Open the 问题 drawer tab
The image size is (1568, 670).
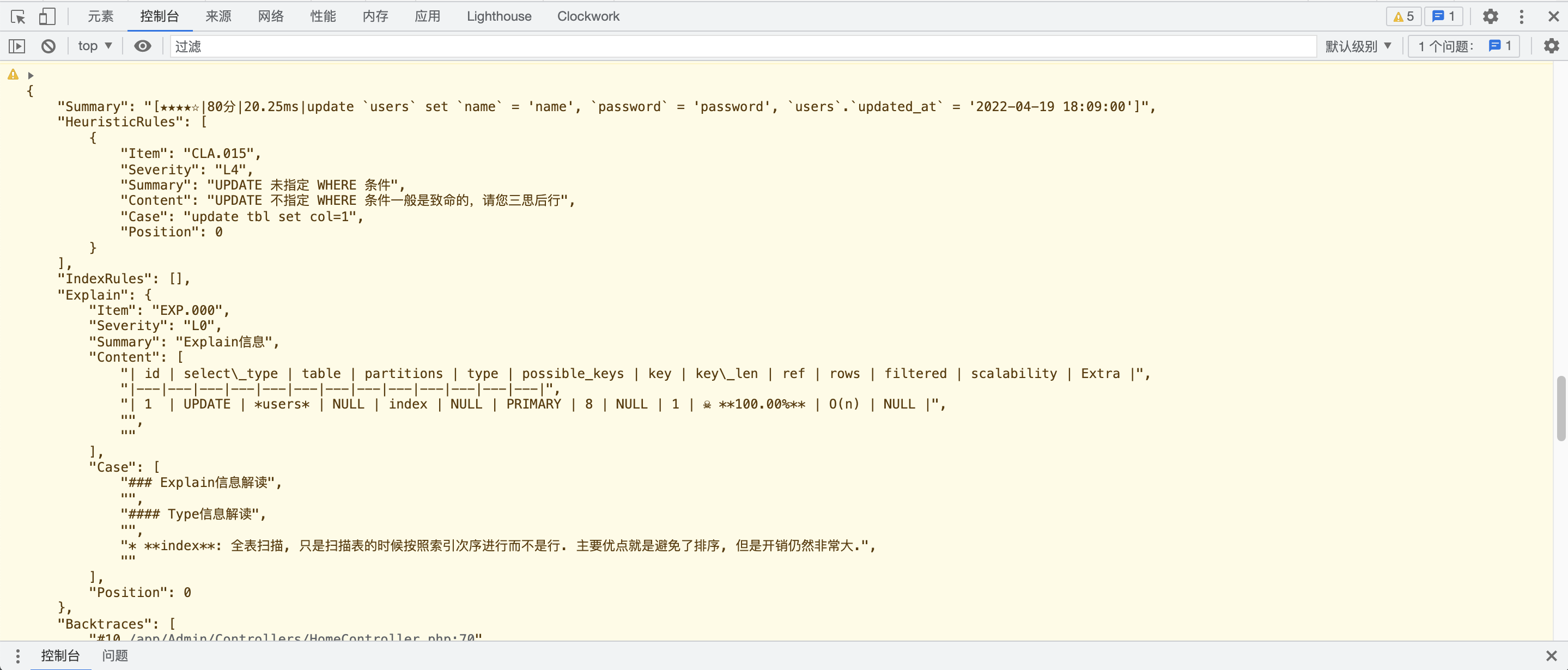(x=114, y=655)
